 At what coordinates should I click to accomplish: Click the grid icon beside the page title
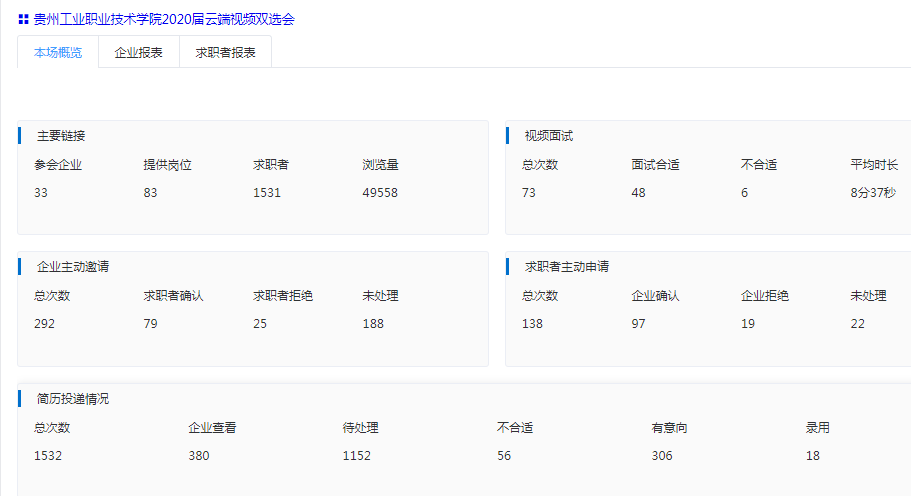pos(23,19)
